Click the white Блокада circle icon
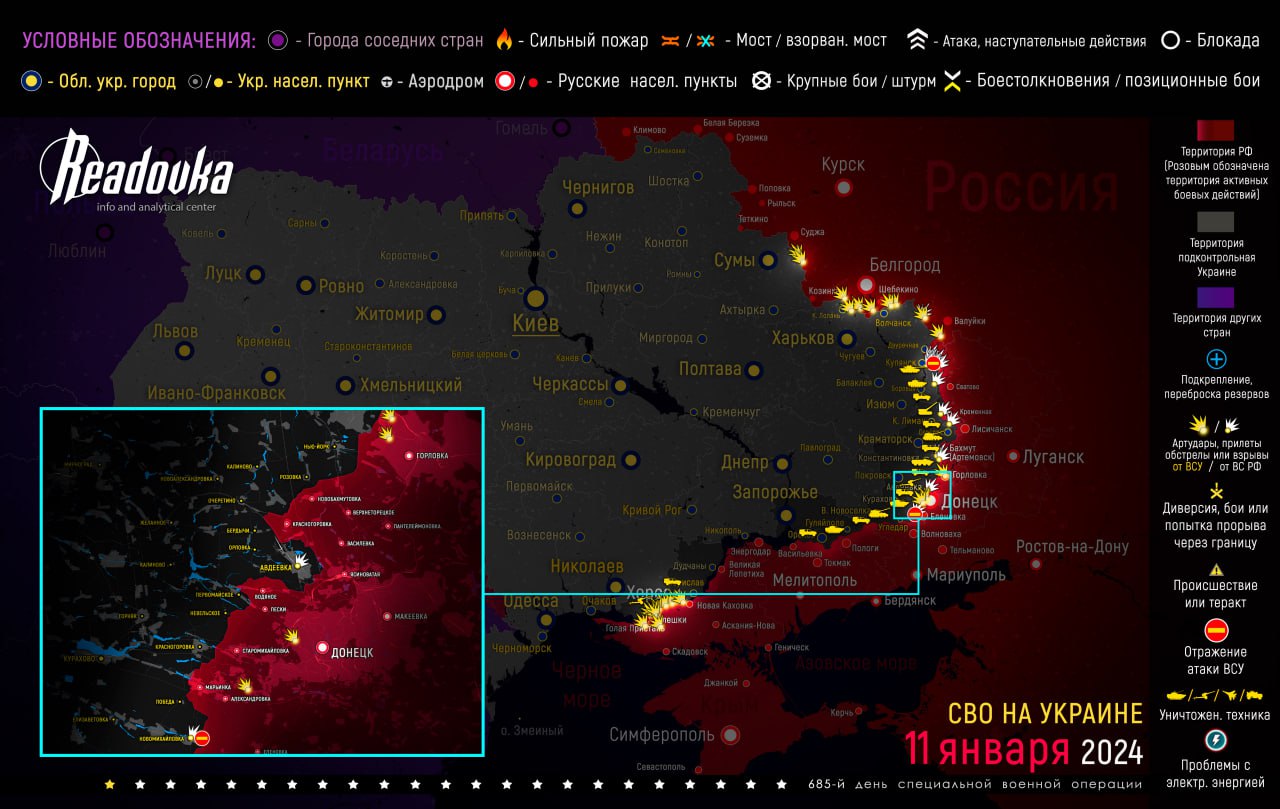Screen dimensions: 1280x809 pos(1170,41)
